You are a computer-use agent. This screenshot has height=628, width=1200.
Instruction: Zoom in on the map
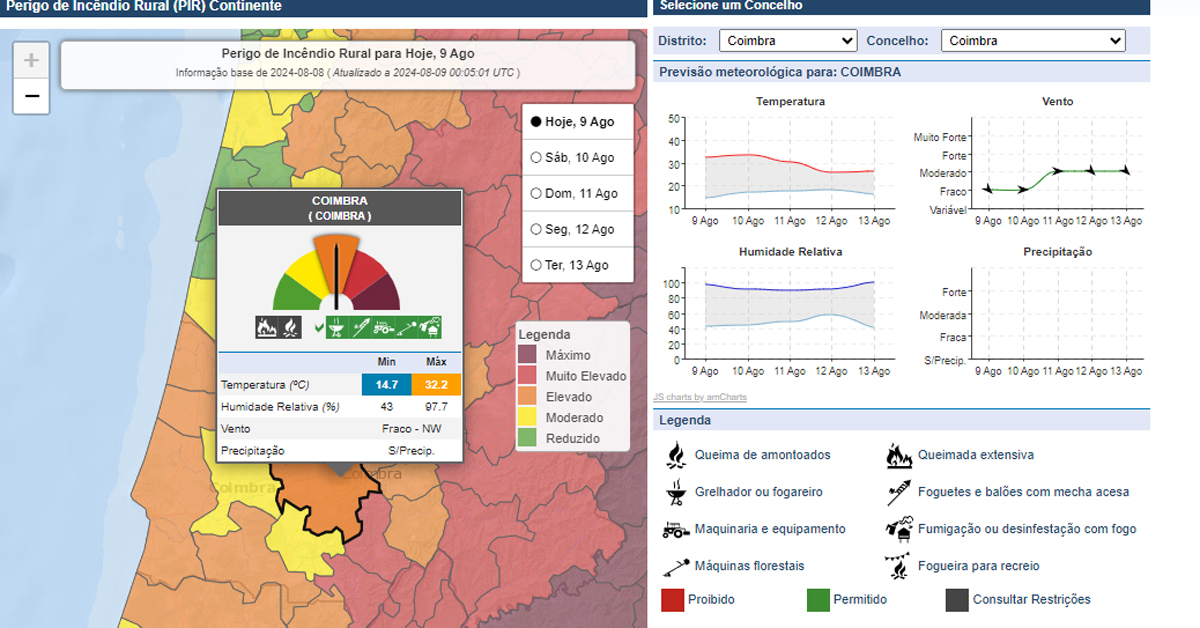pyautogui.click(x=31, y=61)
